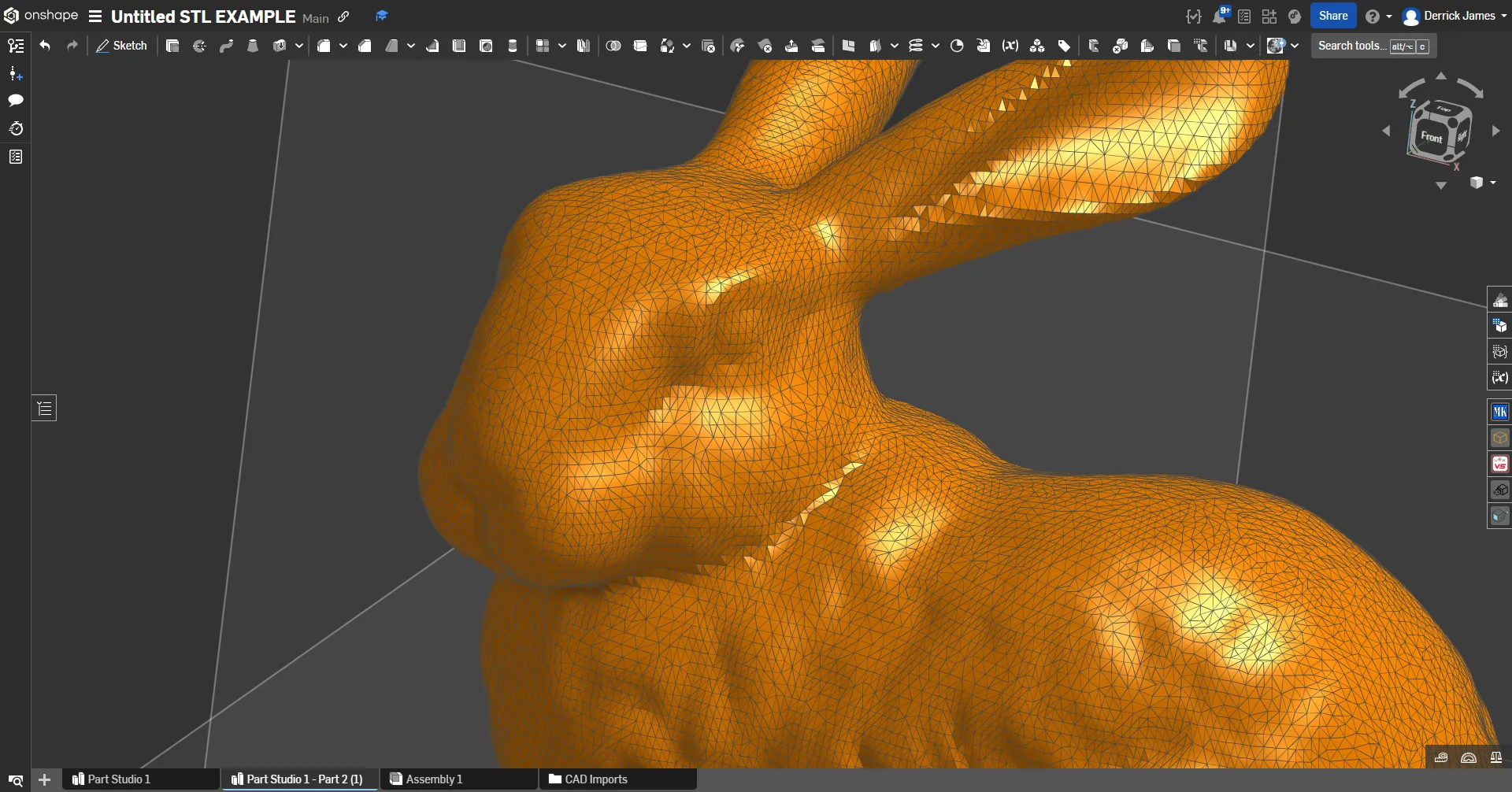This screenshot has width=1512, height=792.
Task: Expand the Helix tool dropdown
Action: coord(936,46)
